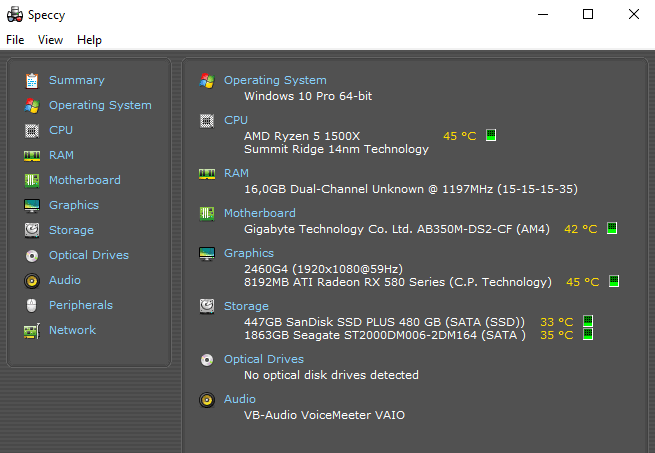Click the SanDisk SSD temperature indicator icon

coord(588,321)
